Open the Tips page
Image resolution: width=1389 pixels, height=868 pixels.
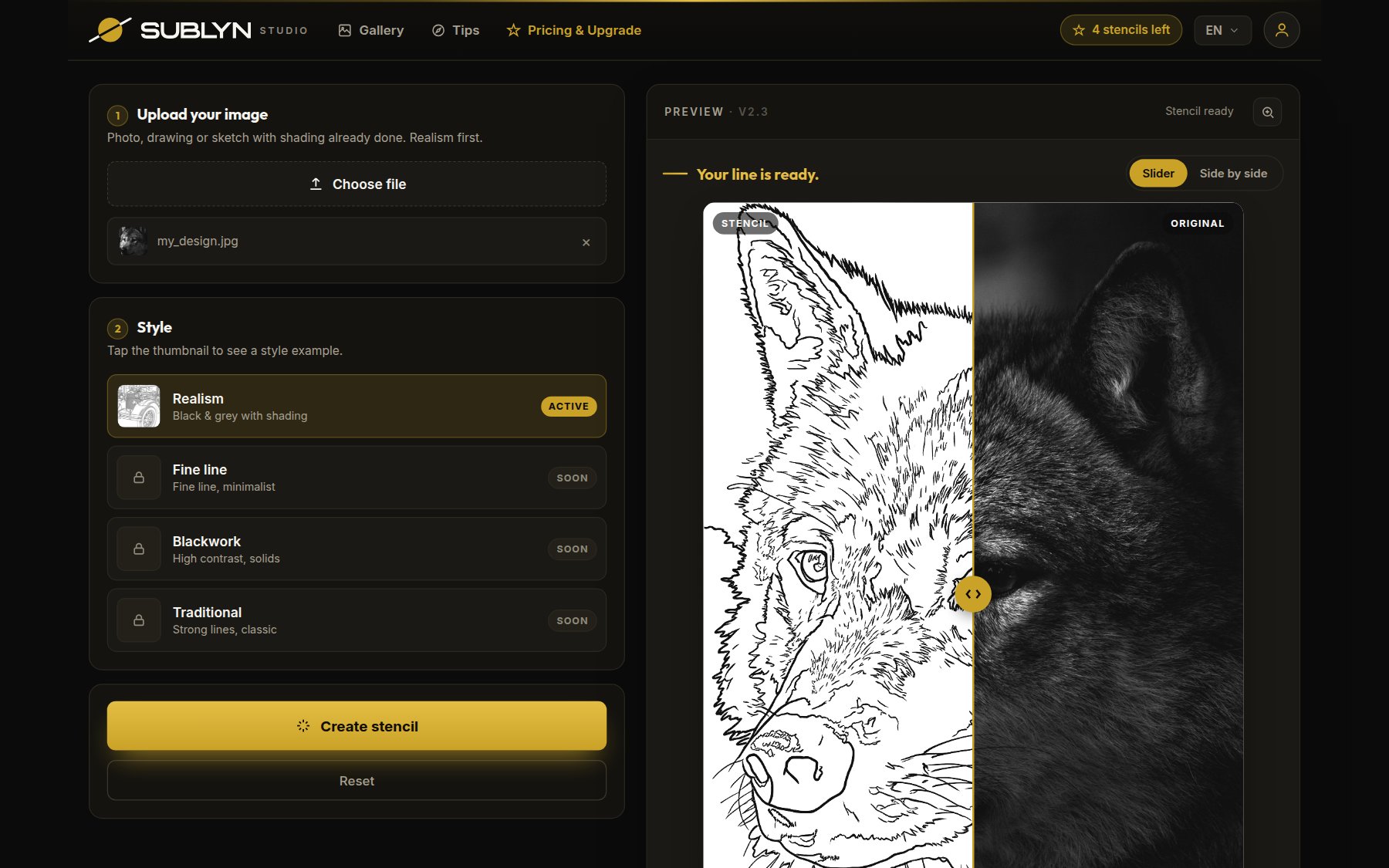456,30
